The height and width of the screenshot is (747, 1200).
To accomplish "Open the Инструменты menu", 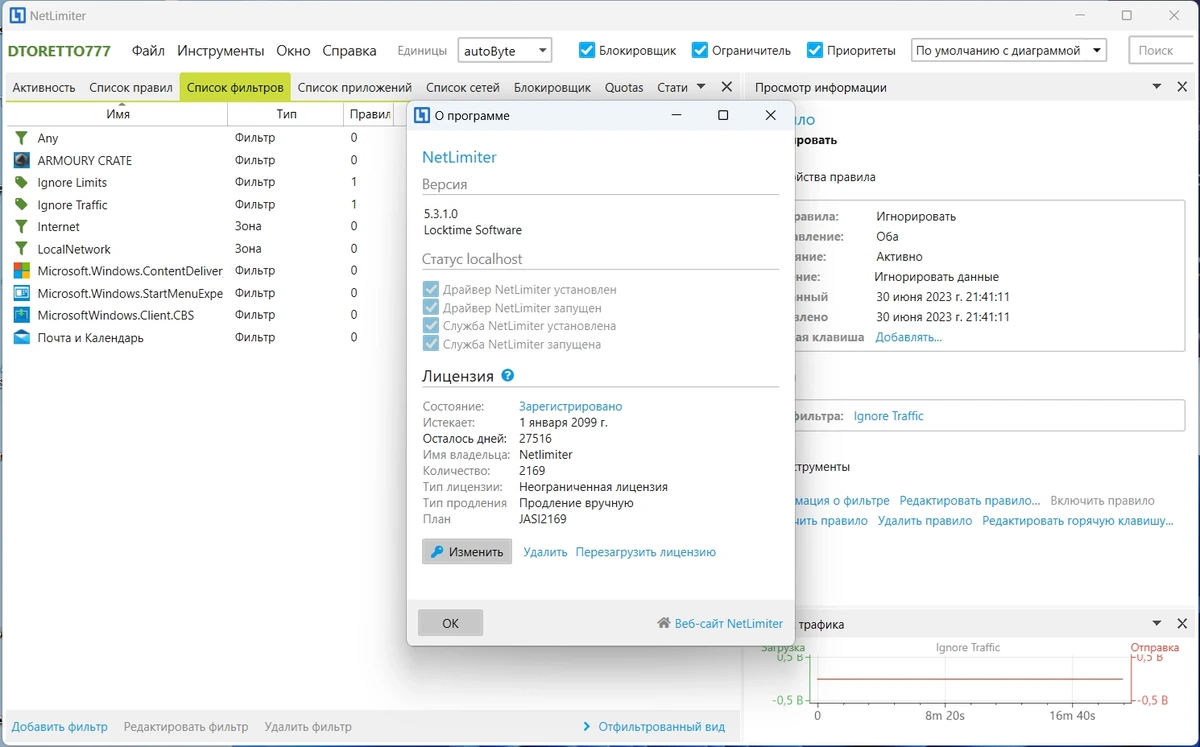I will tap(221, 50).
